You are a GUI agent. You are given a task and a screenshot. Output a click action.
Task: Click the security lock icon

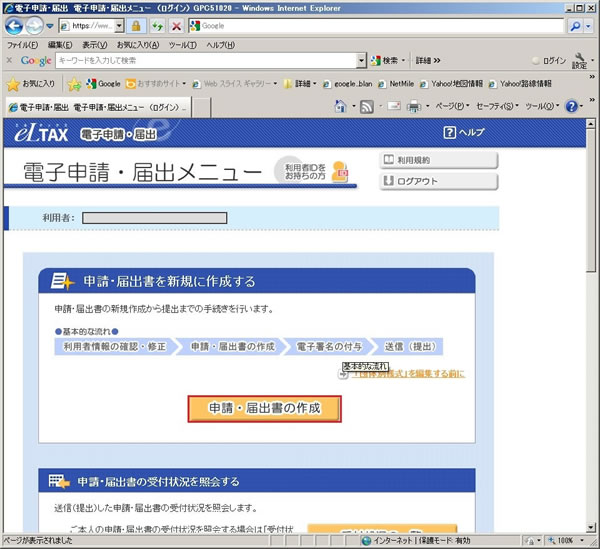(x=136, y=26)
